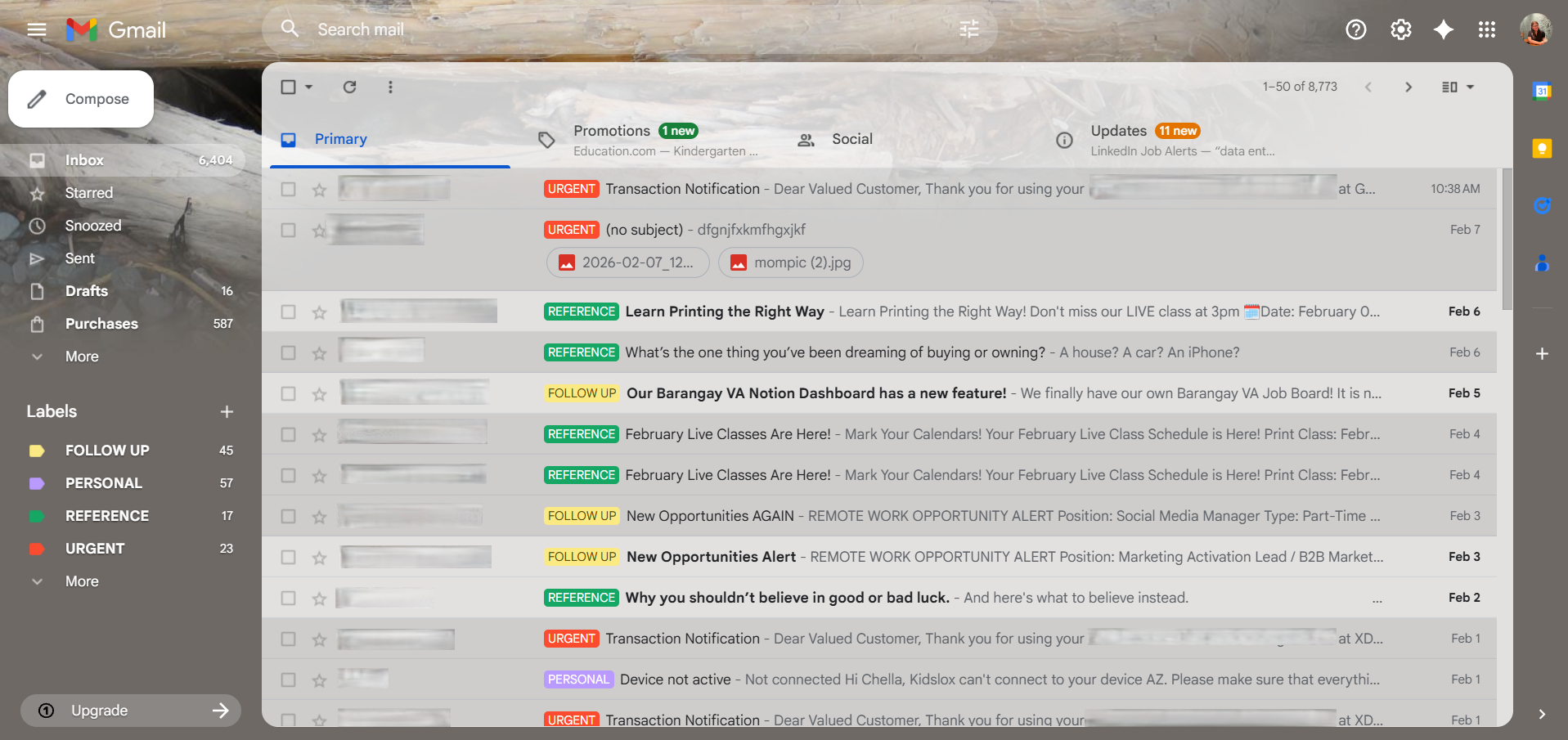
Task: Open the Sent folder
Action: pyautogui.click(x=123, y=258)
